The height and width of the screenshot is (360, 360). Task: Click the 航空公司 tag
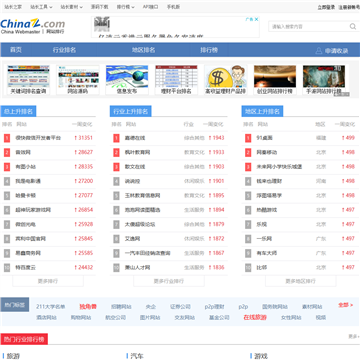coord(115,317)
